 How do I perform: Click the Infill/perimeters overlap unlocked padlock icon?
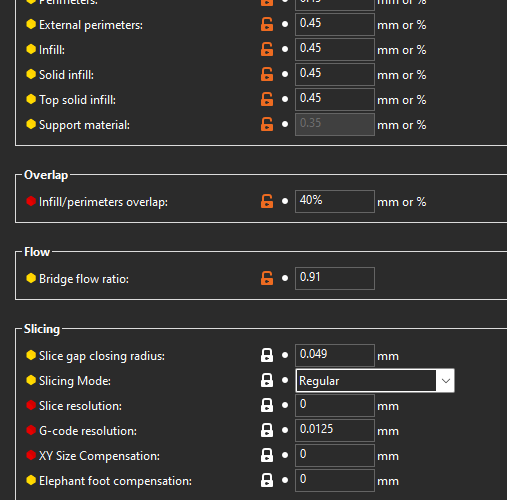click(x=267, y=202)
